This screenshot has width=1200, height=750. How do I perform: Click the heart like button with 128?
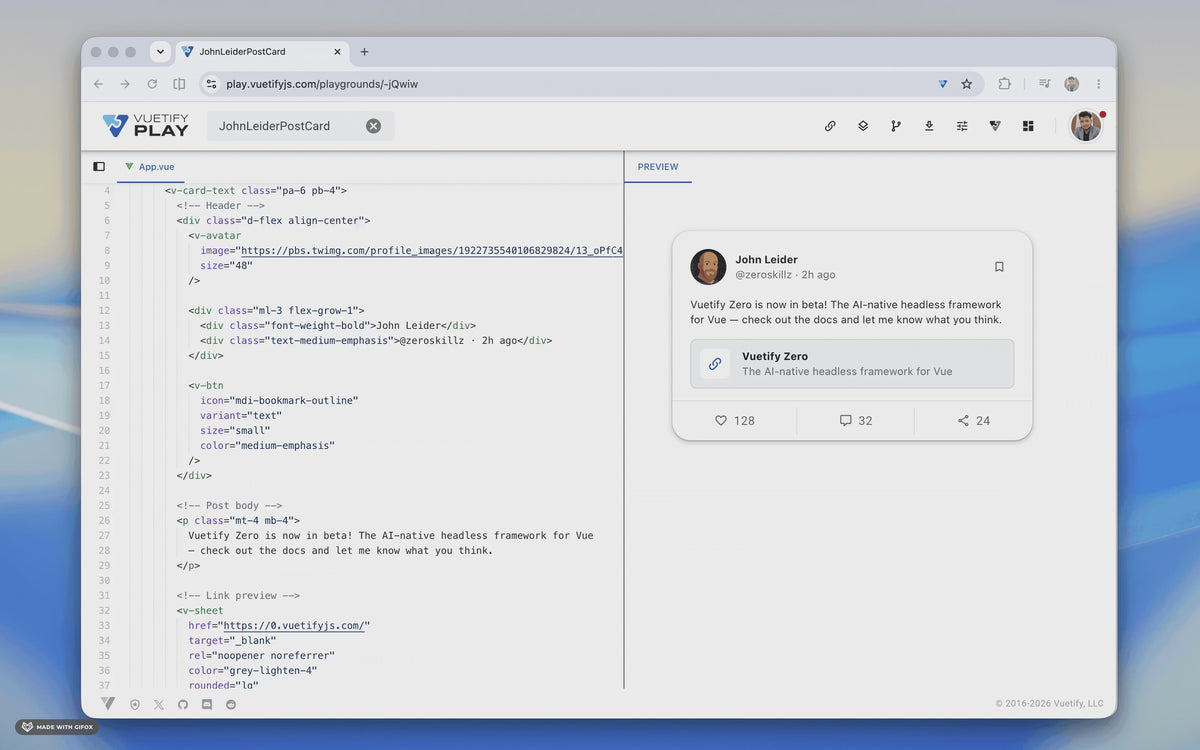point(735,421)
